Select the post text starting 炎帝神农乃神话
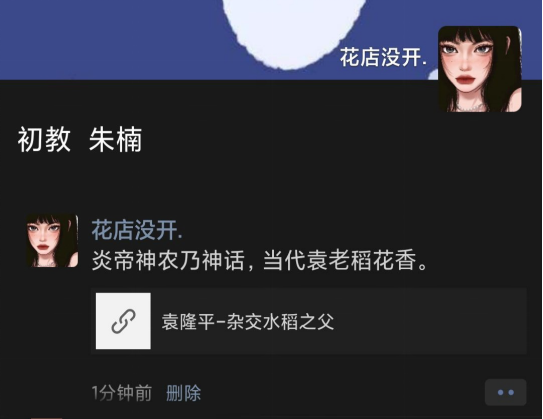 pyautogui.click(x=260, y=260)
